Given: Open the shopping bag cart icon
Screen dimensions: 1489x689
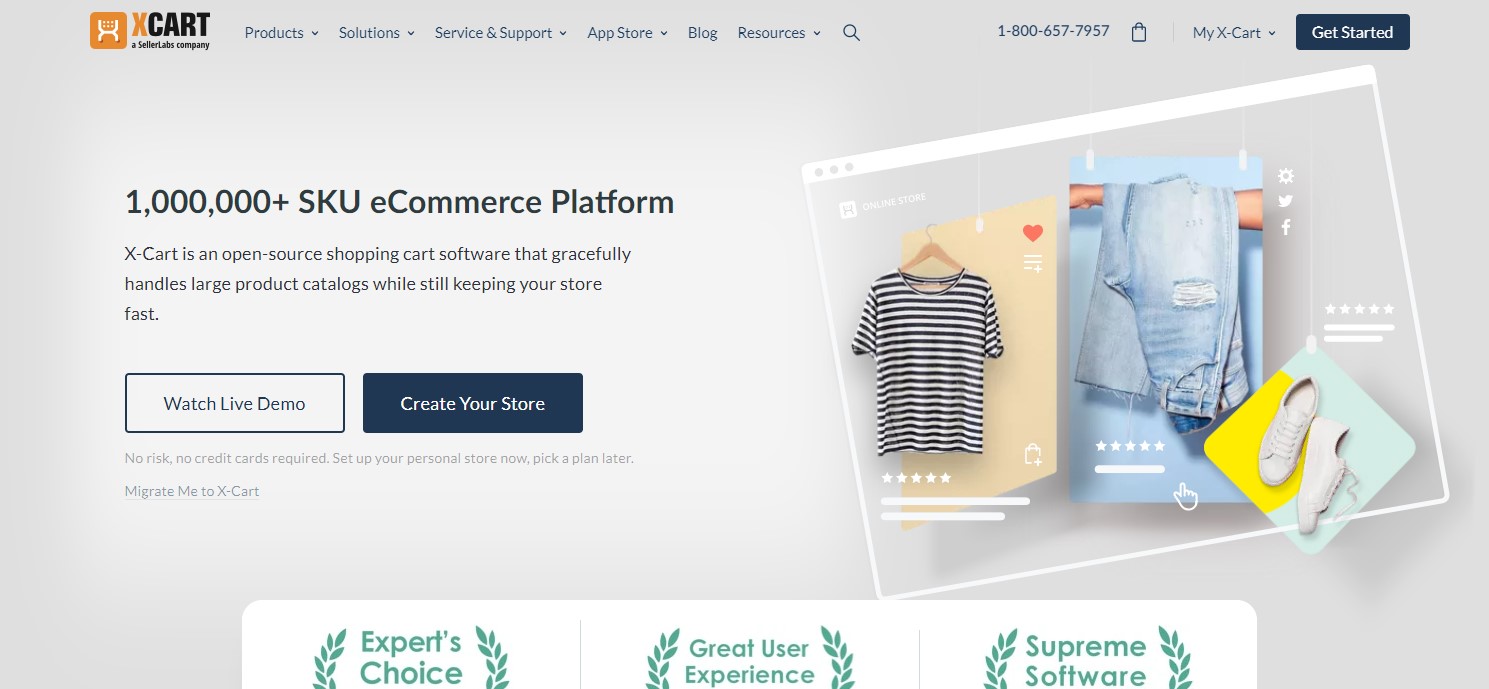Looking at the screenshot, I should point(1138,33).
